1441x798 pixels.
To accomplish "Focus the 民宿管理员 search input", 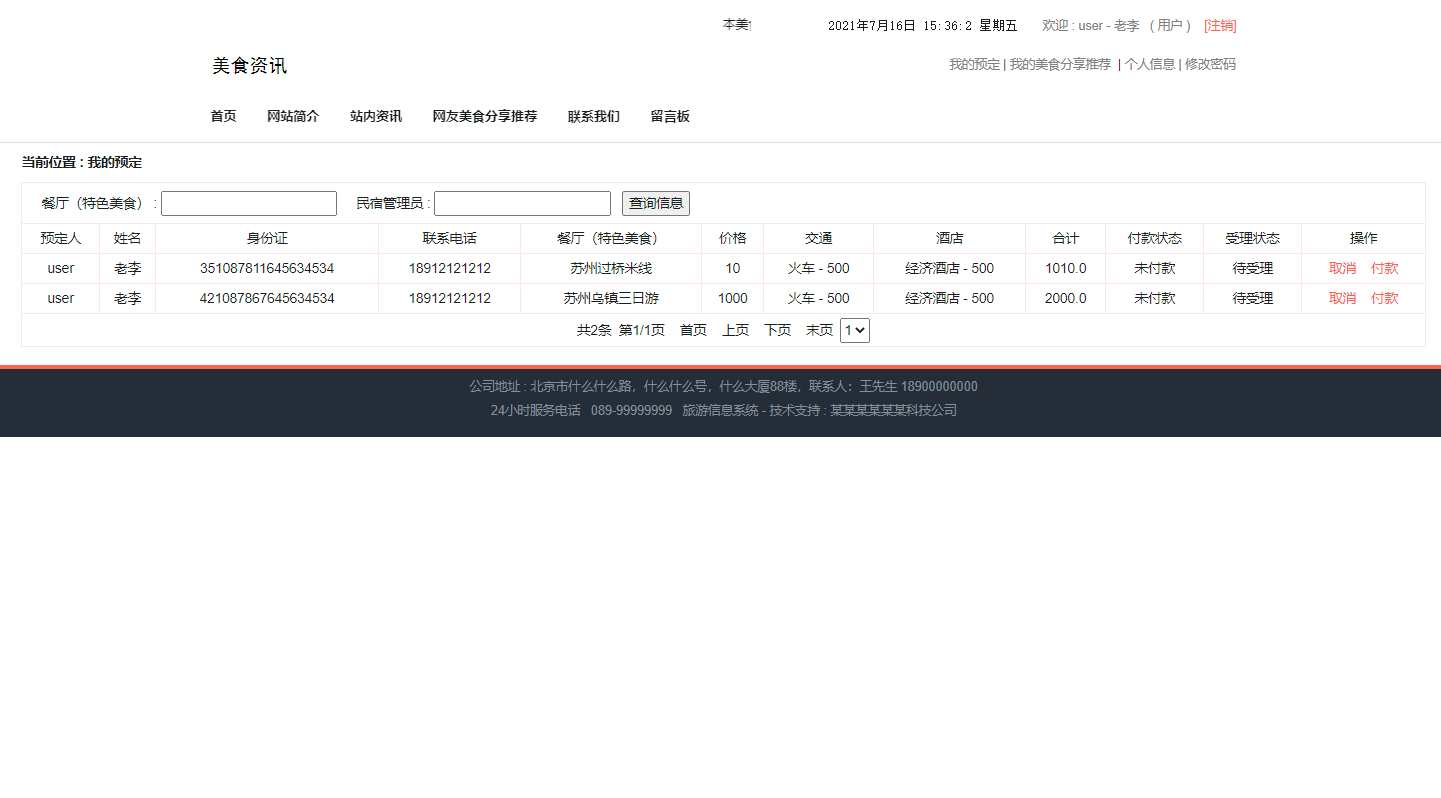I will click(522, 204).
